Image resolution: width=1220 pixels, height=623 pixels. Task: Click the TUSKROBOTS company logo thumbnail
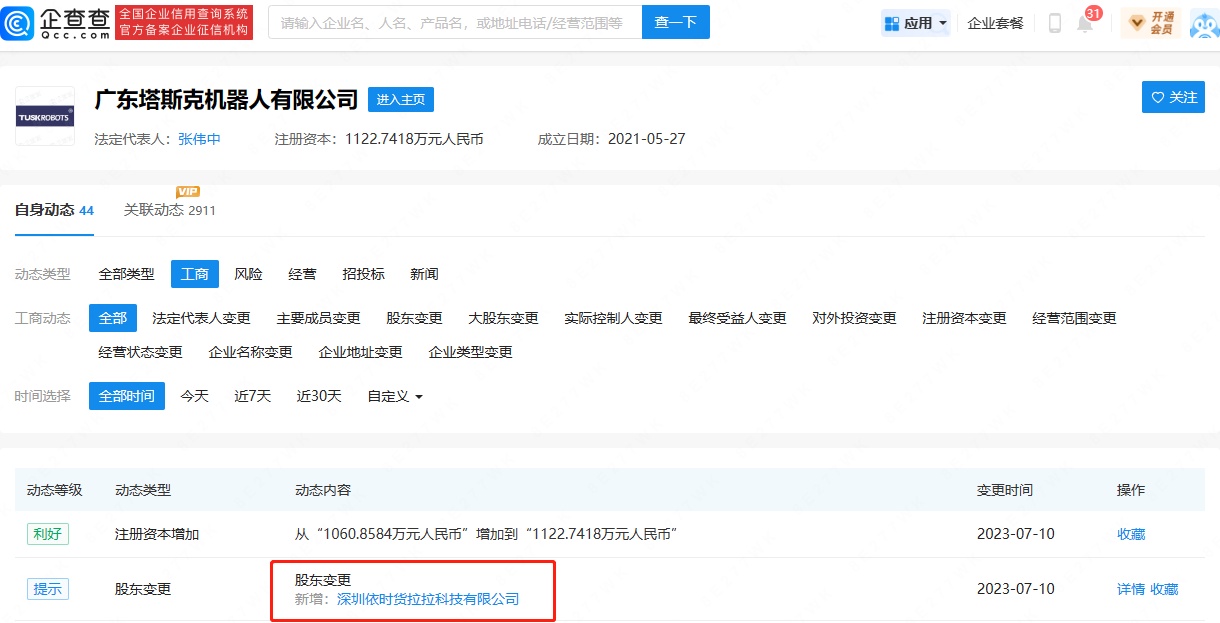(x=45, y=116)
